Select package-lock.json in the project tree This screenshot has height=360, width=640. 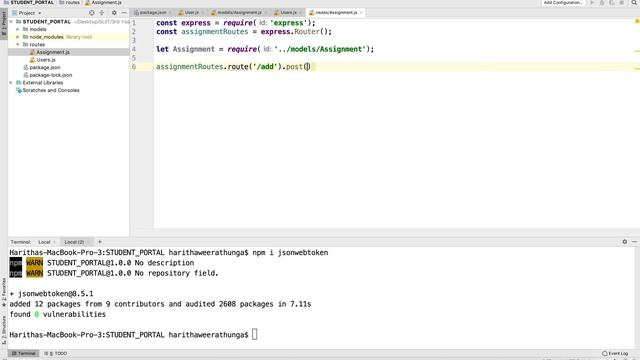pos(50,75)
